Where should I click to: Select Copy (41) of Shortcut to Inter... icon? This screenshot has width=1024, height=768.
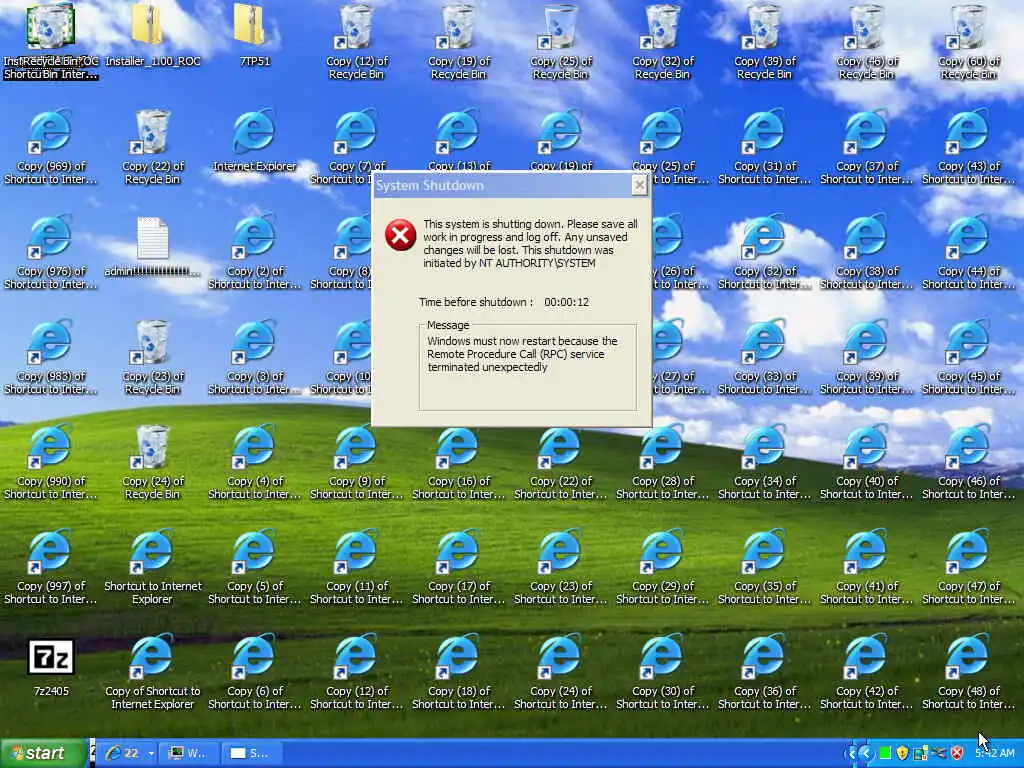coord(866,568)
